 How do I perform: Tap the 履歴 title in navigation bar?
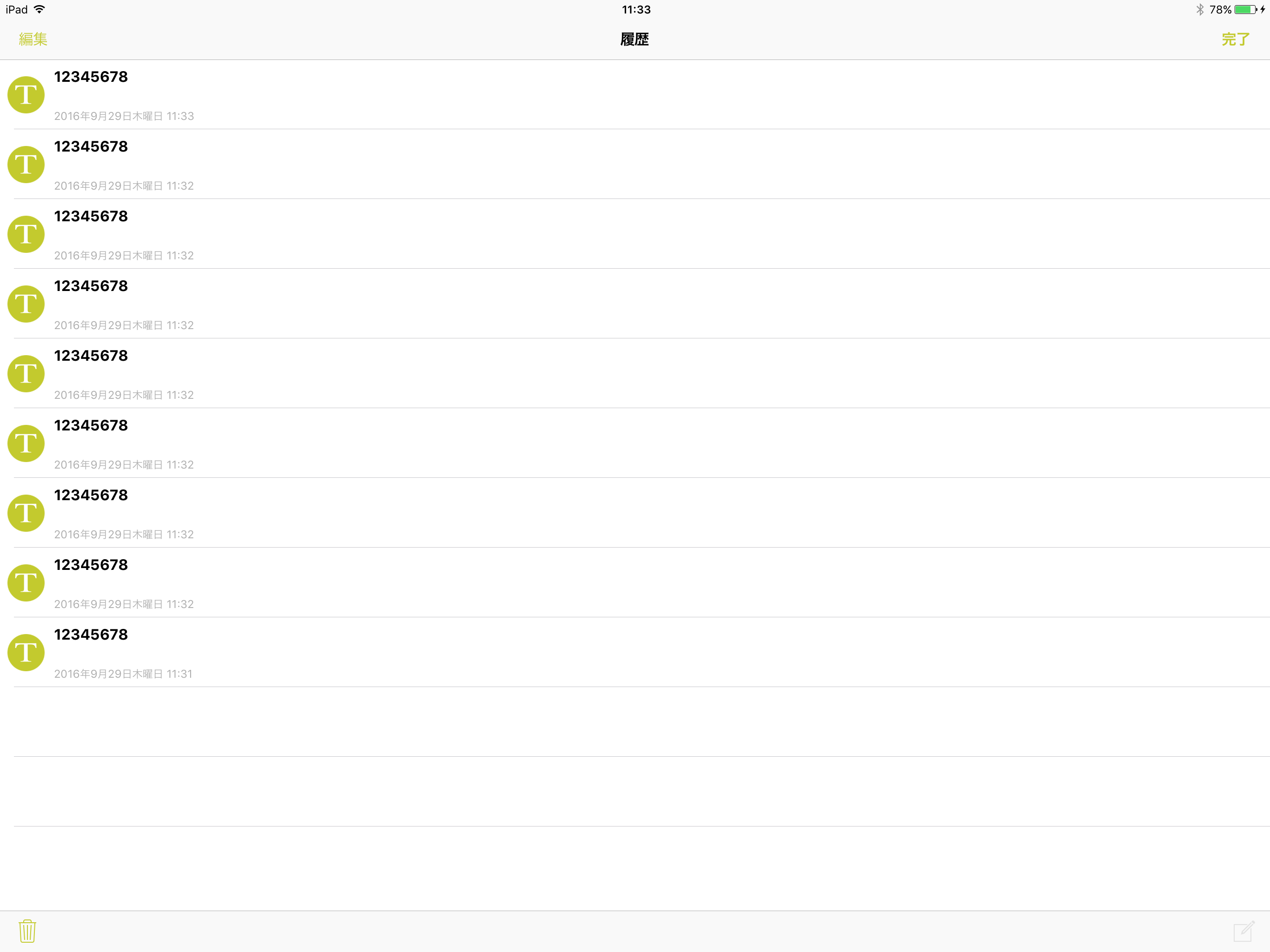coord(635,39)
